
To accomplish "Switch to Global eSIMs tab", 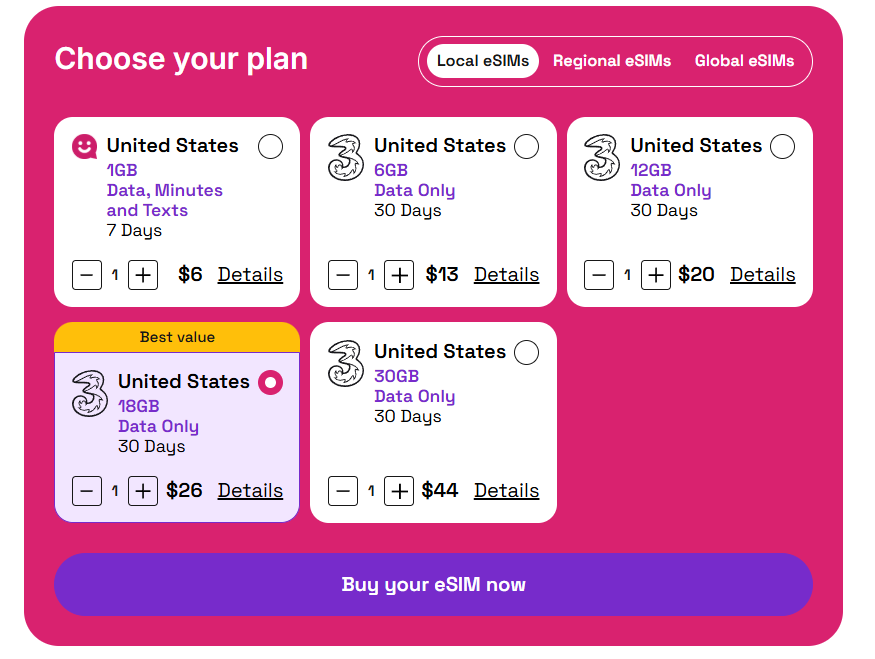I will (744, 61).
